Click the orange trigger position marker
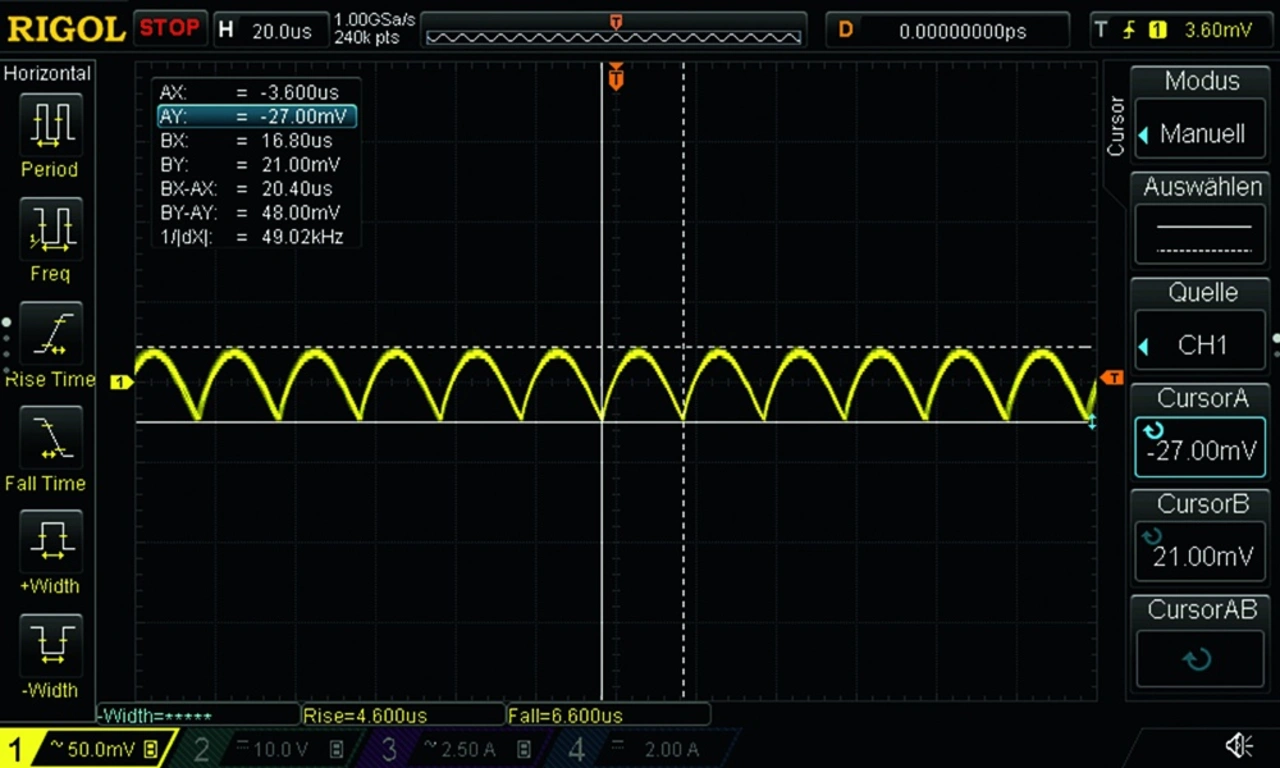 (616, 76)
